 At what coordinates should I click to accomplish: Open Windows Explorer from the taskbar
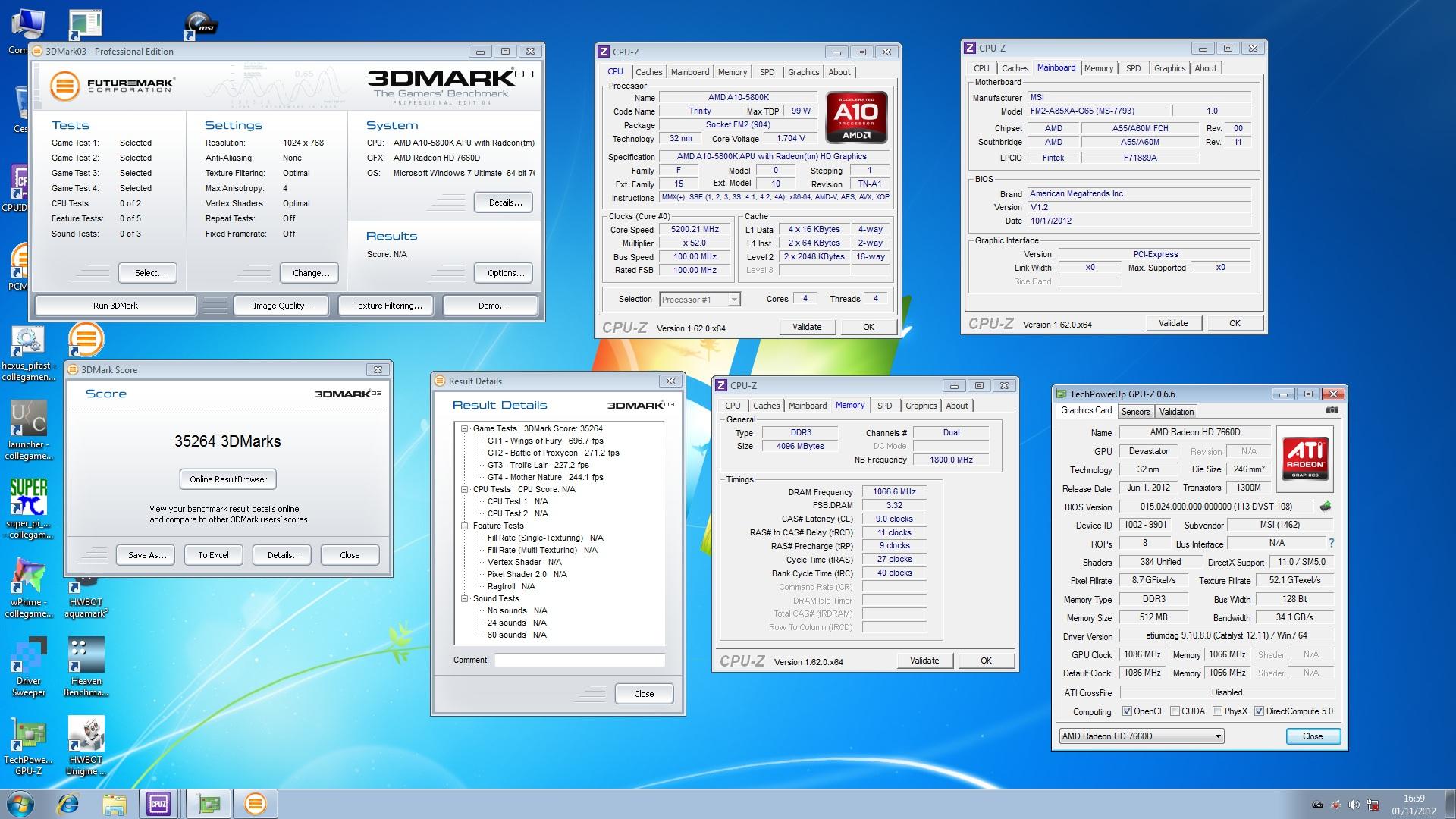pos(114,804)
